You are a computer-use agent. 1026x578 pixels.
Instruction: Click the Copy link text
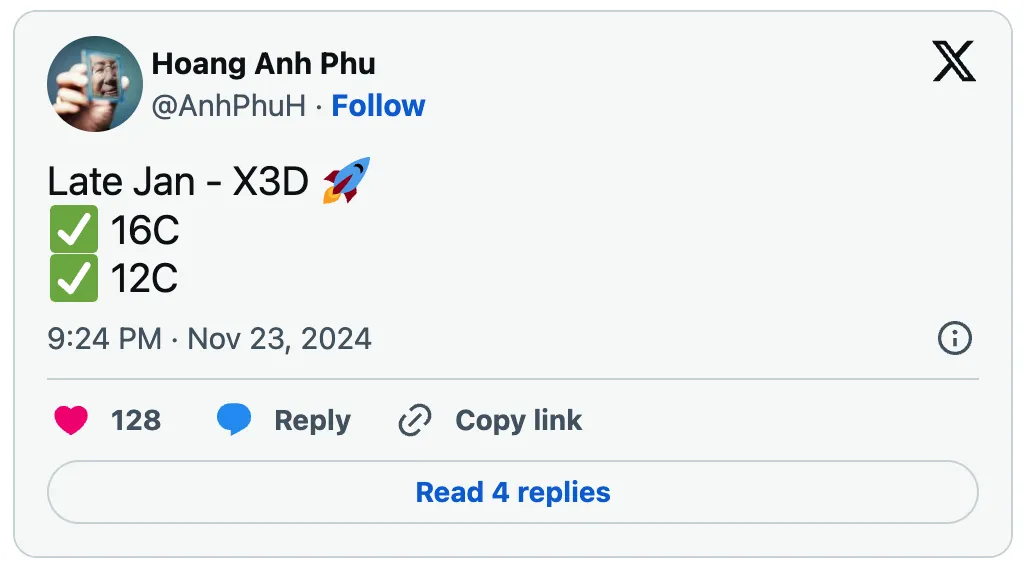519,420
